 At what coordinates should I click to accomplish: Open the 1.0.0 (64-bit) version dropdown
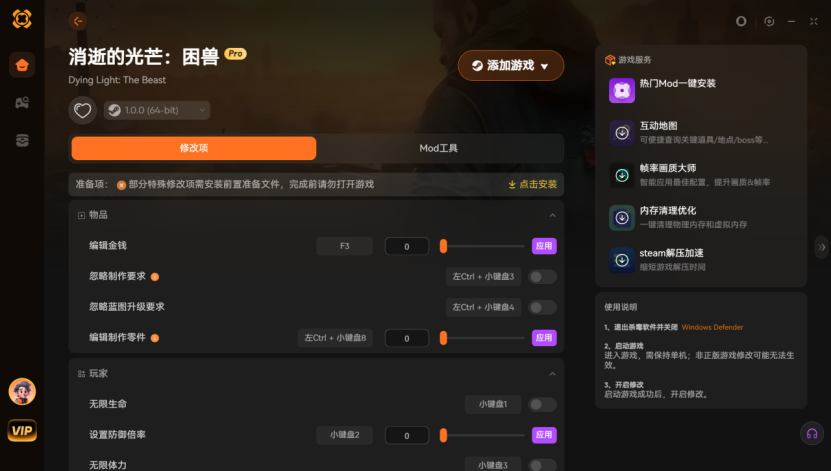[157, 110]
